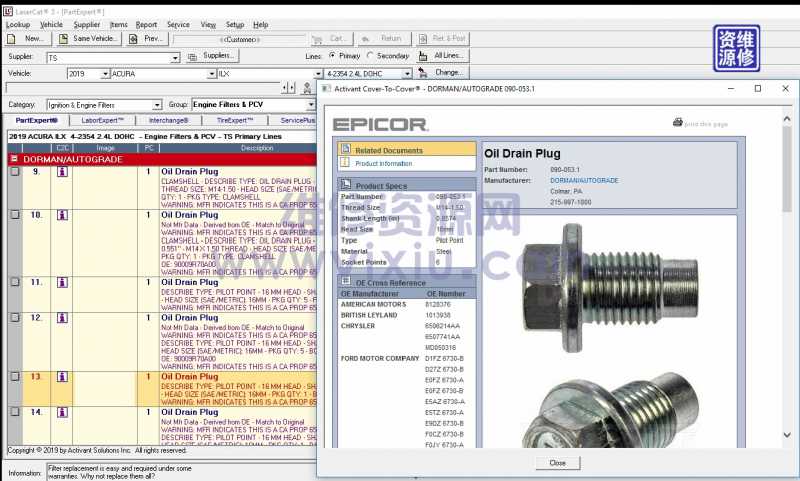The image size is (800, 481).
Task: Check the checkbox for item 14
Action: pos(15,412)
